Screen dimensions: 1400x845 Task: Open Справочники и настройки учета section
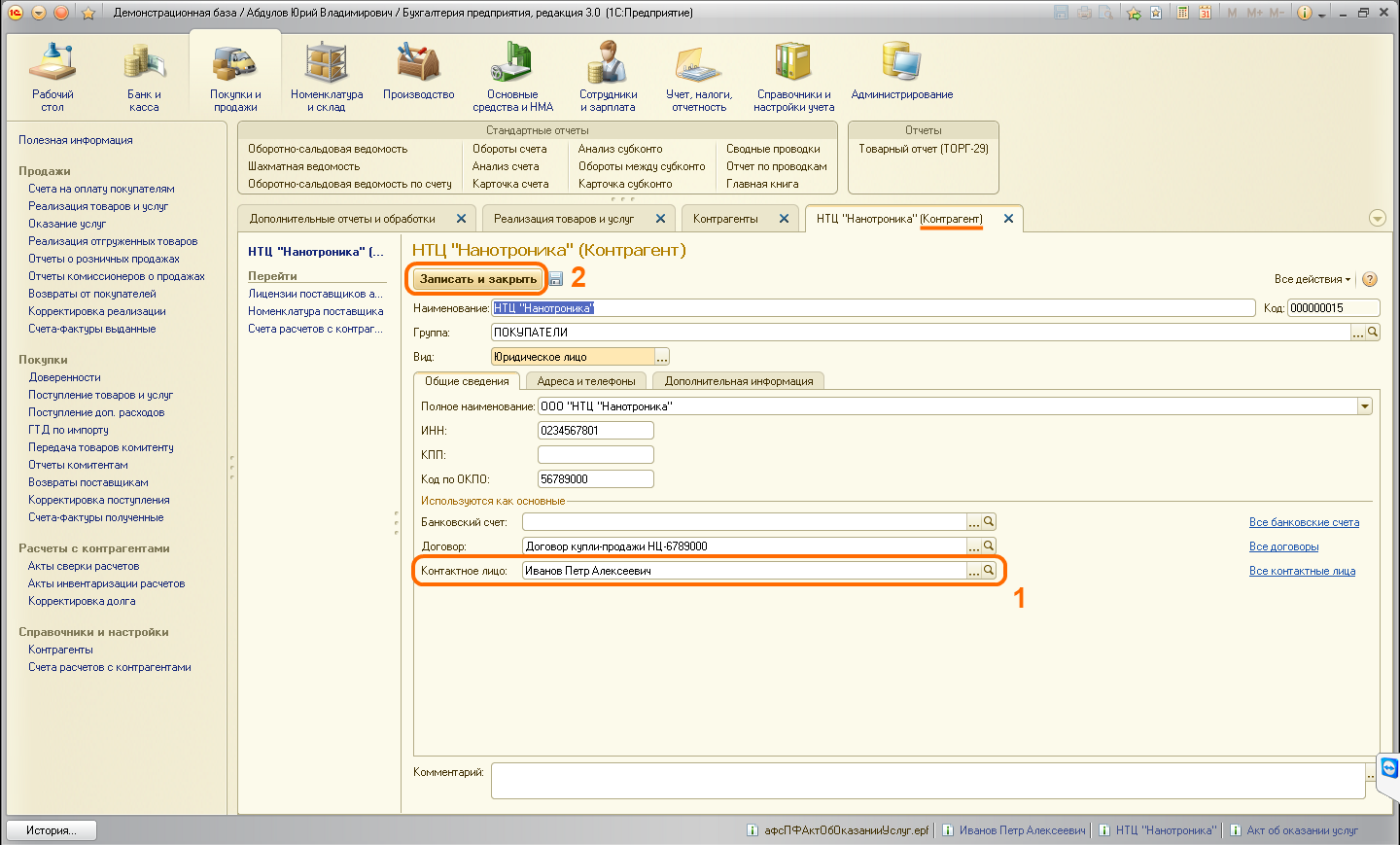tap(793, 77)
